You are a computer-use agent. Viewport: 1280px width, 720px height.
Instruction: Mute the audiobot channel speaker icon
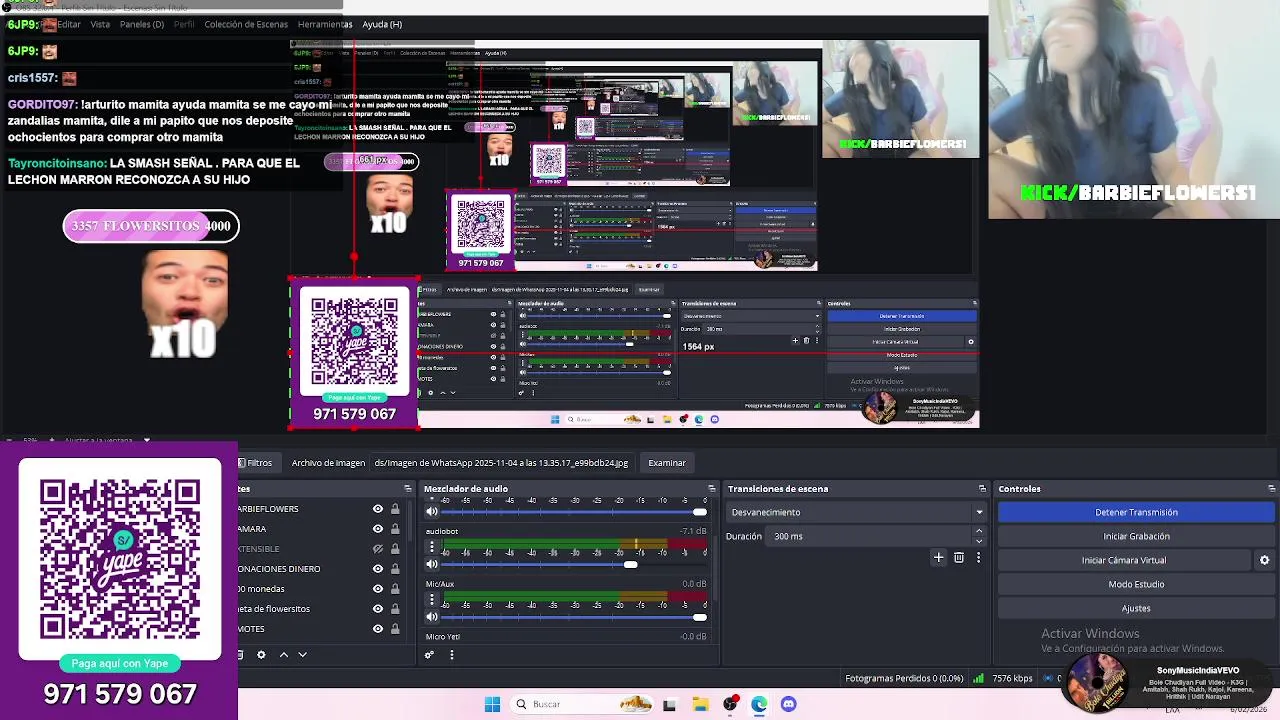click(x=432, y=564)
